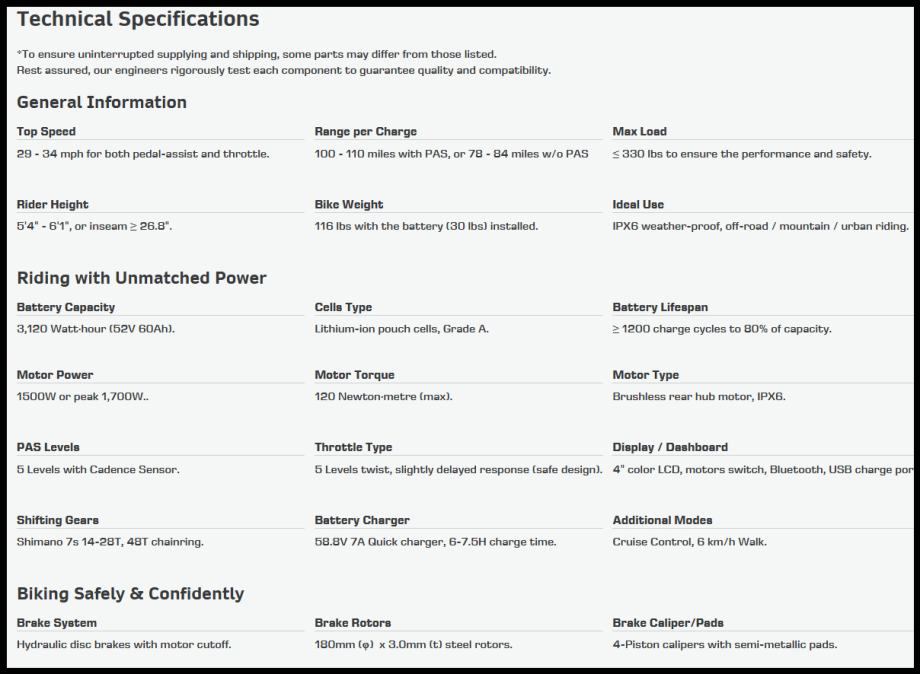This screenshot has height=674, width=920.
Task: Click the Technical Specifications heading
Action: pos(138,19)
